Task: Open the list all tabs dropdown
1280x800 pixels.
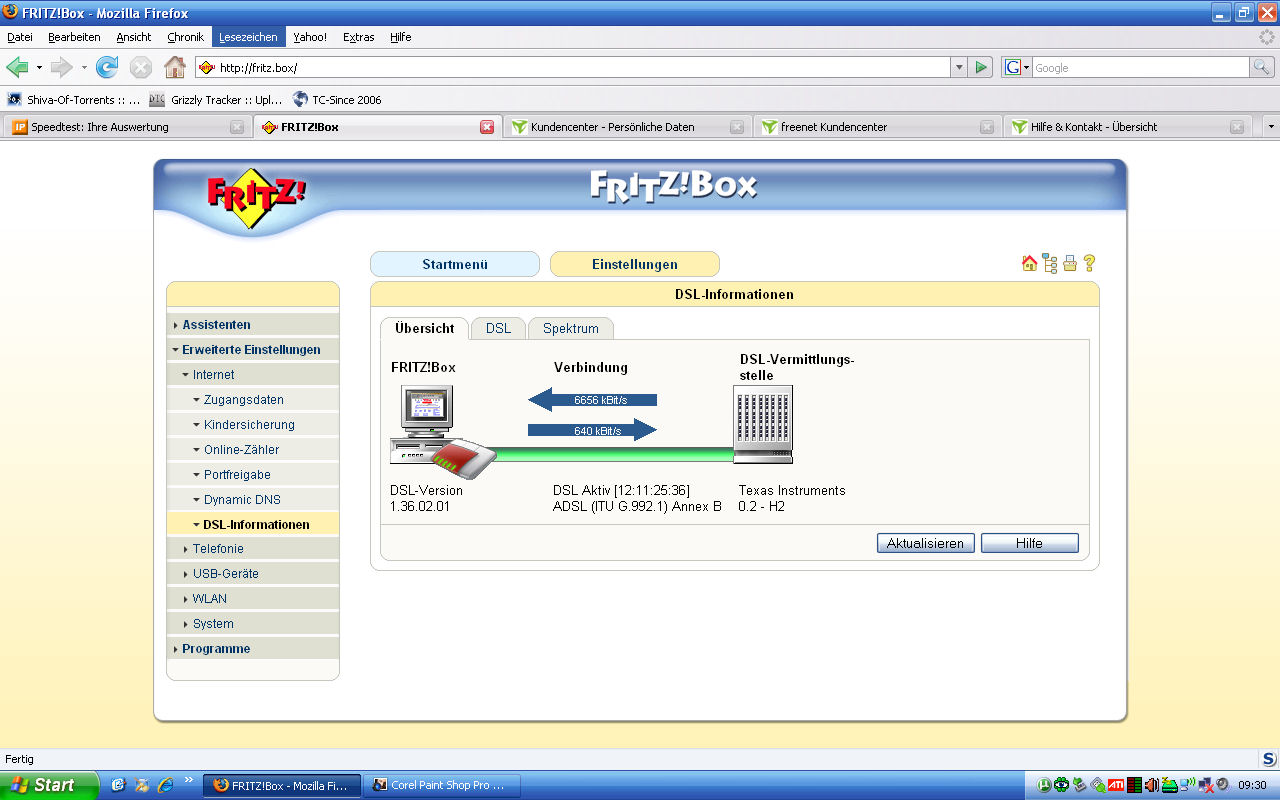Action: point(1271,127)
